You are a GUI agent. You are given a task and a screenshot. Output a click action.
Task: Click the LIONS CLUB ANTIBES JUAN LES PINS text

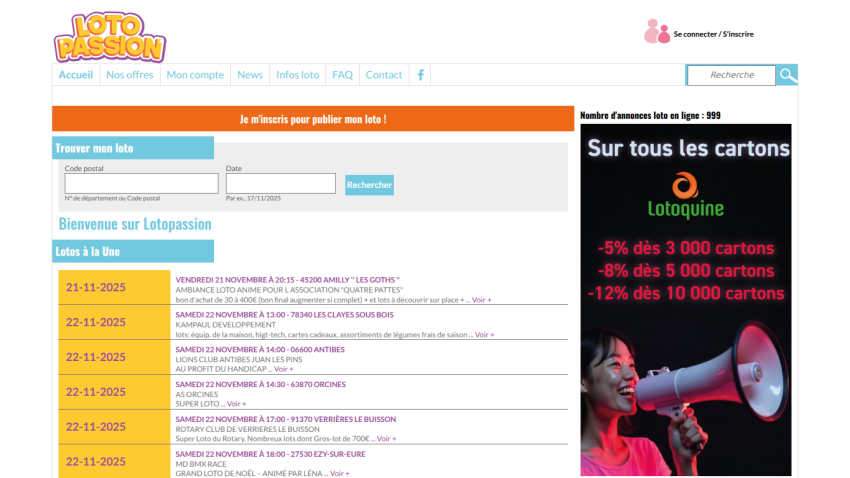click(x=239, y=359)
